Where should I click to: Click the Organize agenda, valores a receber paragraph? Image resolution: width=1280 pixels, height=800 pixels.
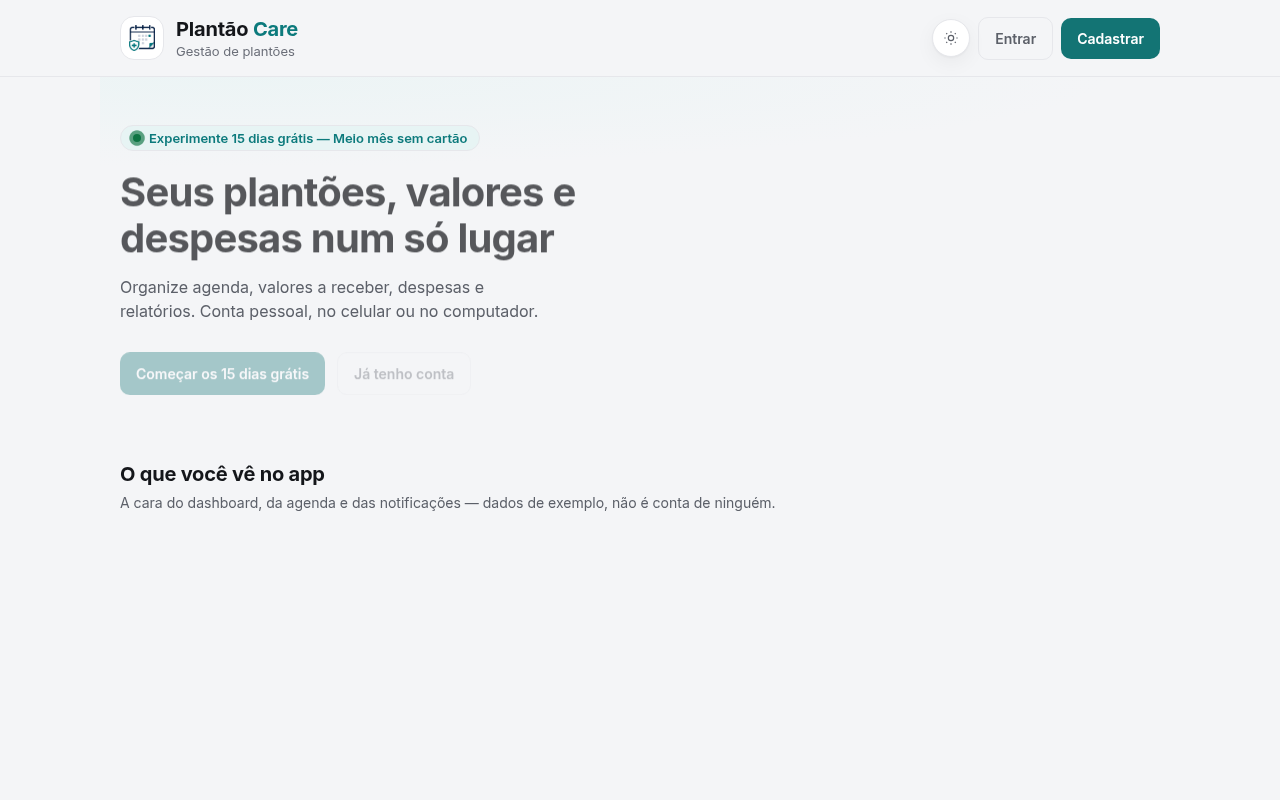329,299
